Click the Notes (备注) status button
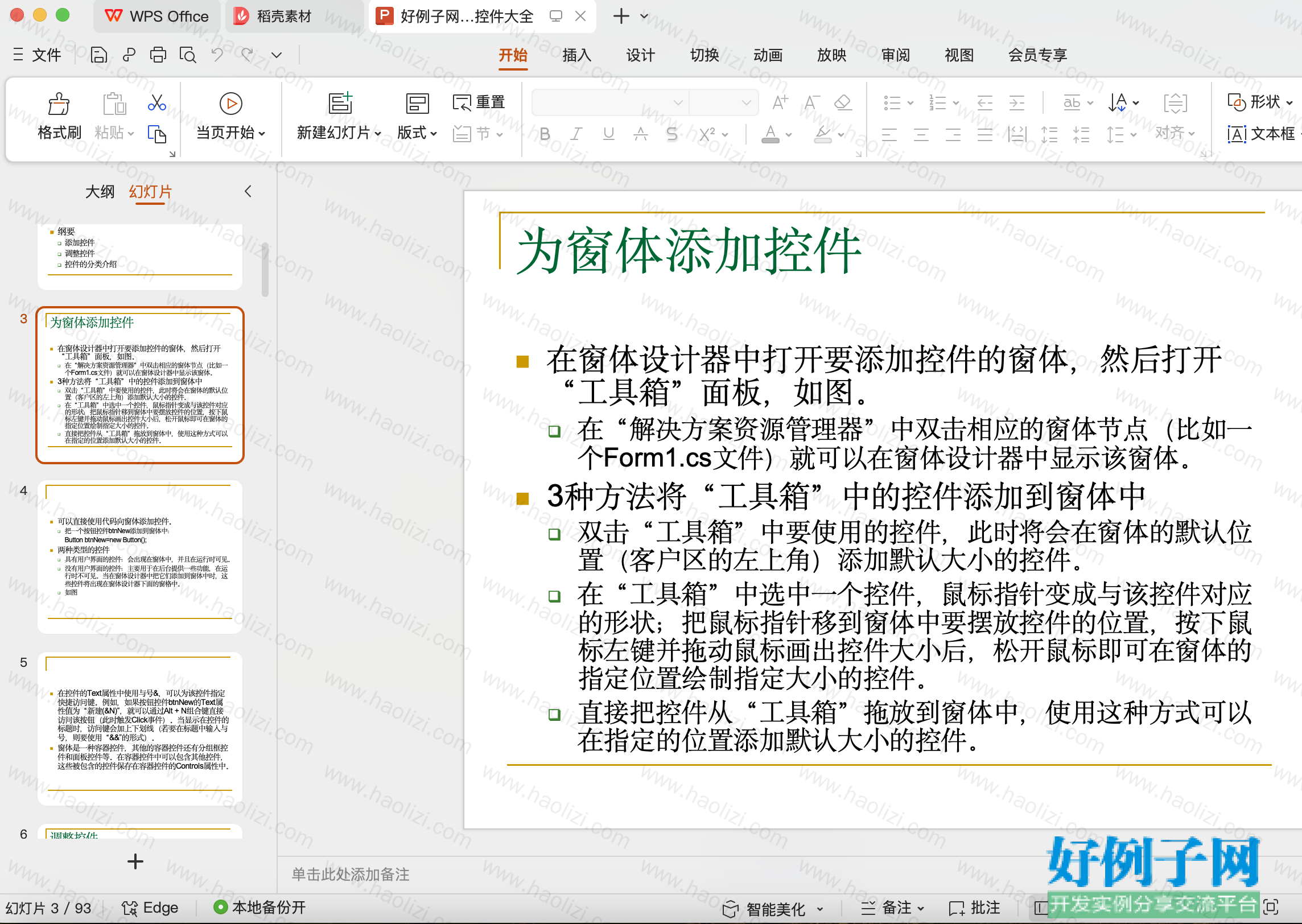1302x924 pixels. (892, 907)
